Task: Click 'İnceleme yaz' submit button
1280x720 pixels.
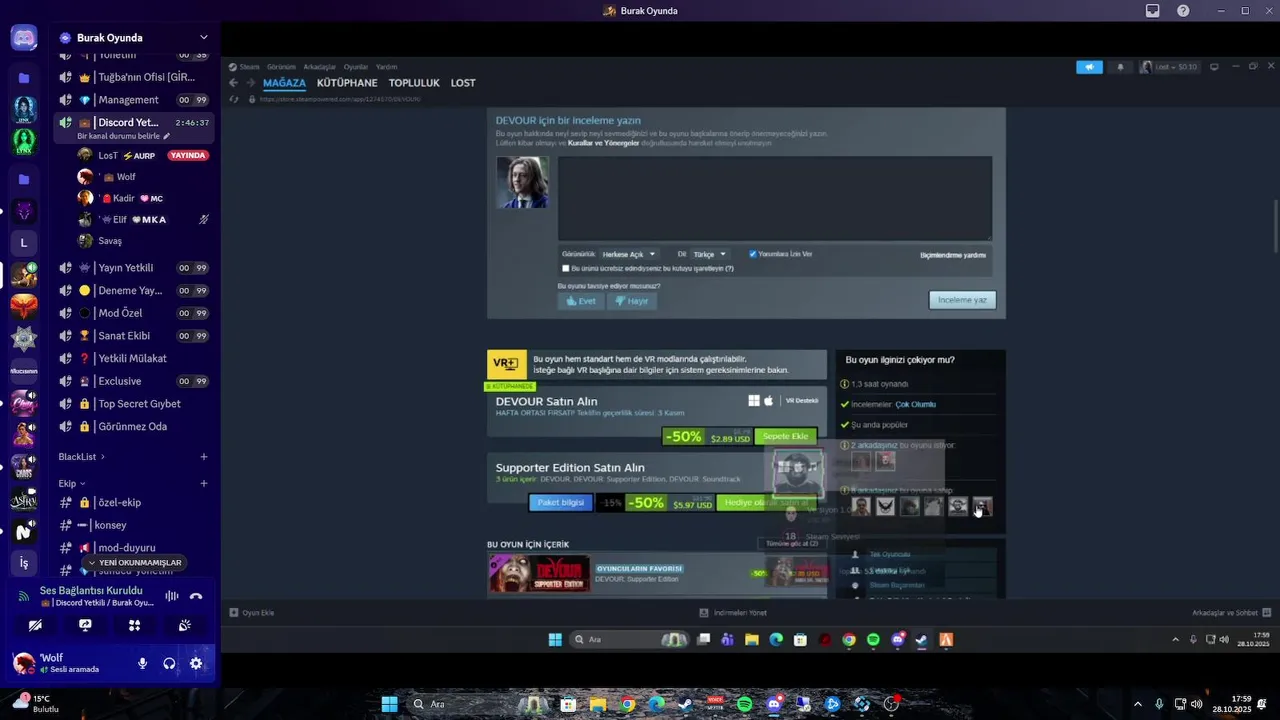Action: [x=962, y=300]
